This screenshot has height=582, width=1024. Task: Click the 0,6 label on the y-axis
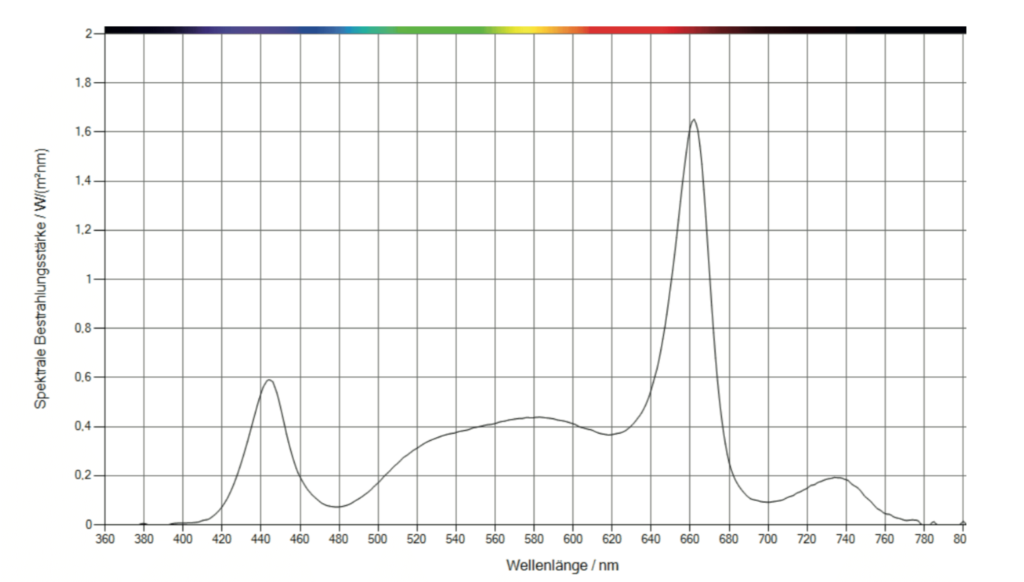84,377
